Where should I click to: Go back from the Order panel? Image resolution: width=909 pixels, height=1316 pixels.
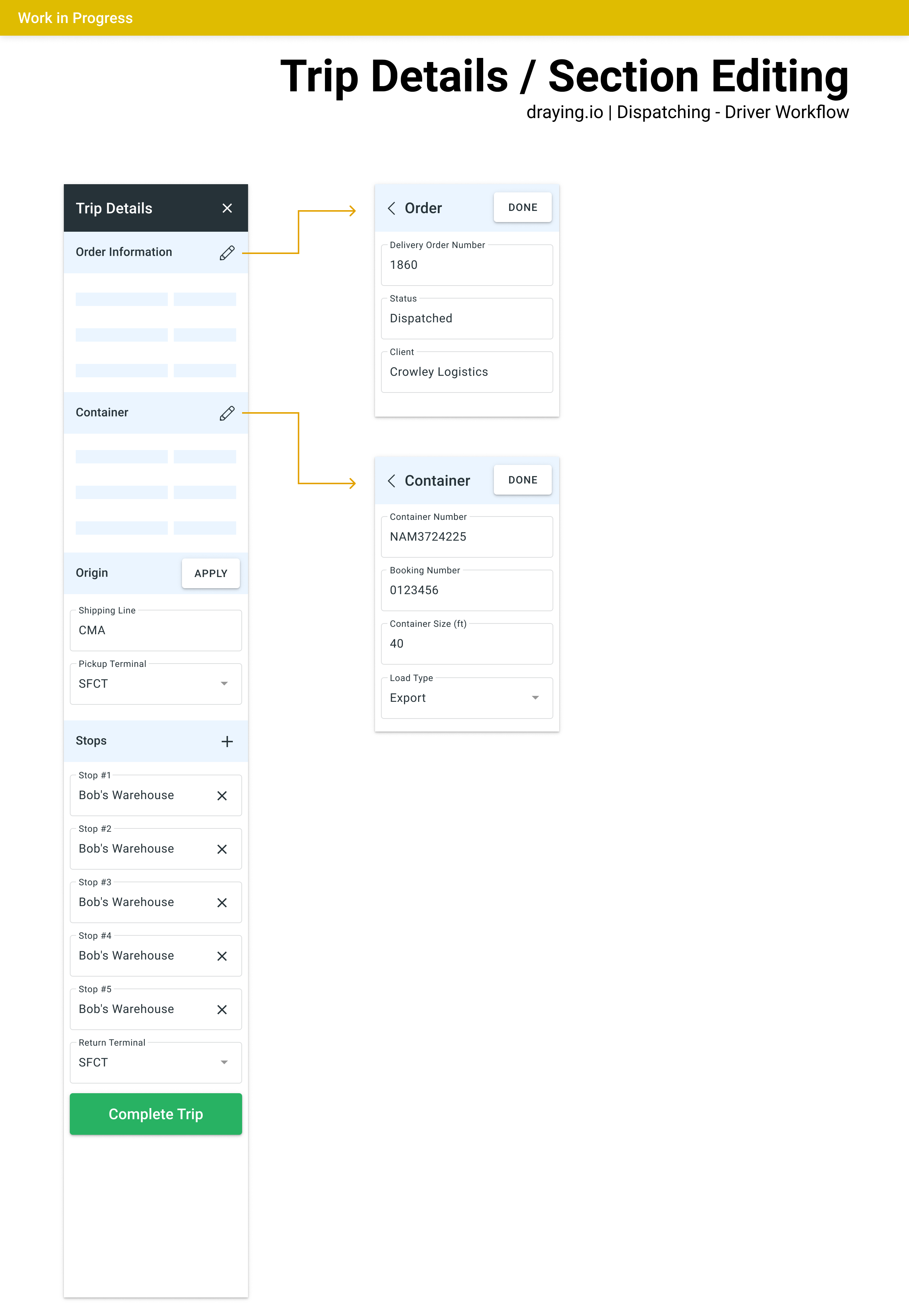coord(391,208)
